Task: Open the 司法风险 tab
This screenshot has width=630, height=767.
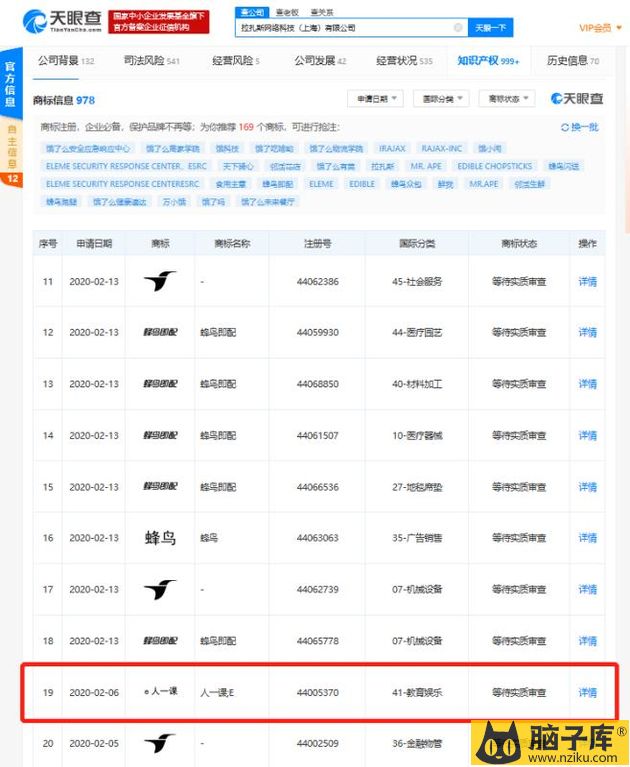Action: click(151, 61)
